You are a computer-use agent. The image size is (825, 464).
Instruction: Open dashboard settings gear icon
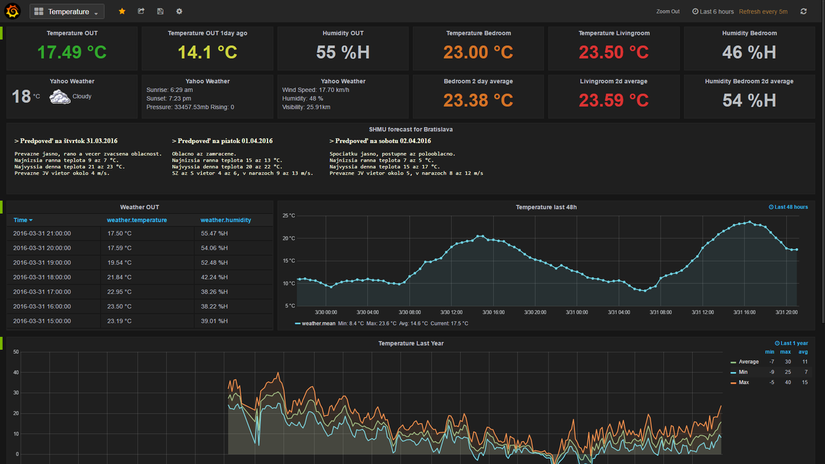tap(179, 11)
